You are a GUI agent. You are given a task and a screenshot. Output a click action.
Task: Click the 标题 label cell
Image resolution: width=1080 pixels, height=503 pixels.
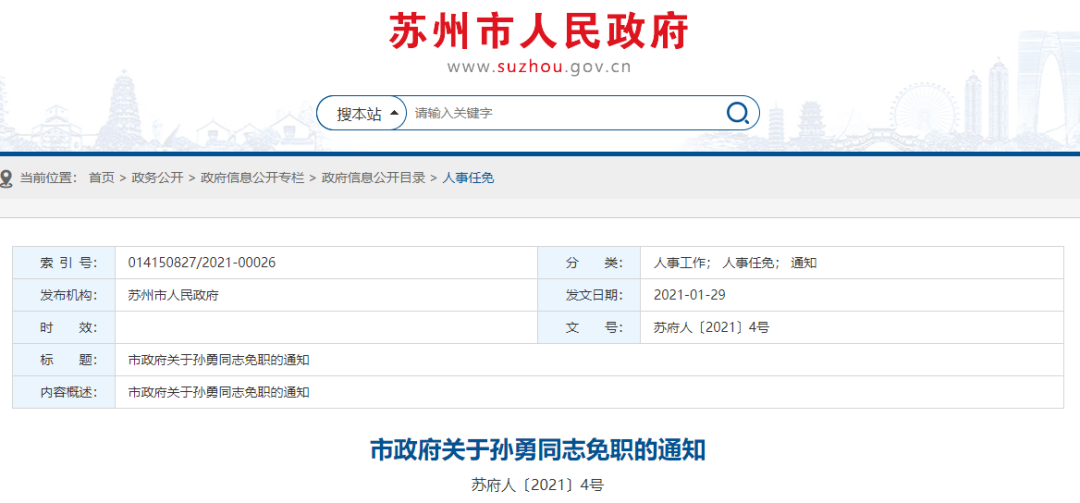(x=64, y=360)
